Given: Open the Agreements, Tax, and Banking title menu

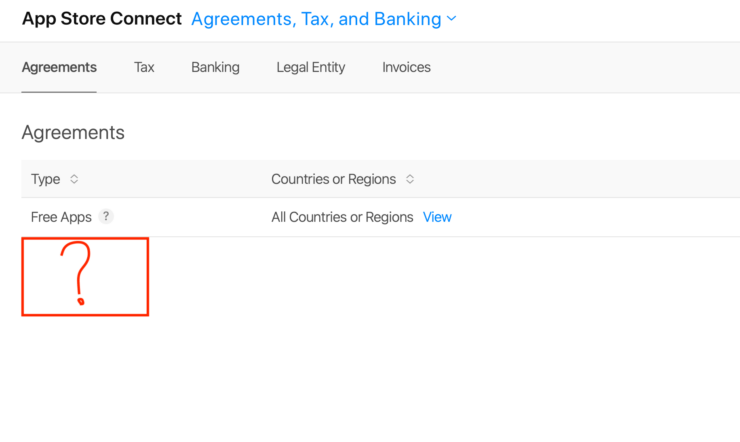Looking at the screenshot, I should coord(316,19).
